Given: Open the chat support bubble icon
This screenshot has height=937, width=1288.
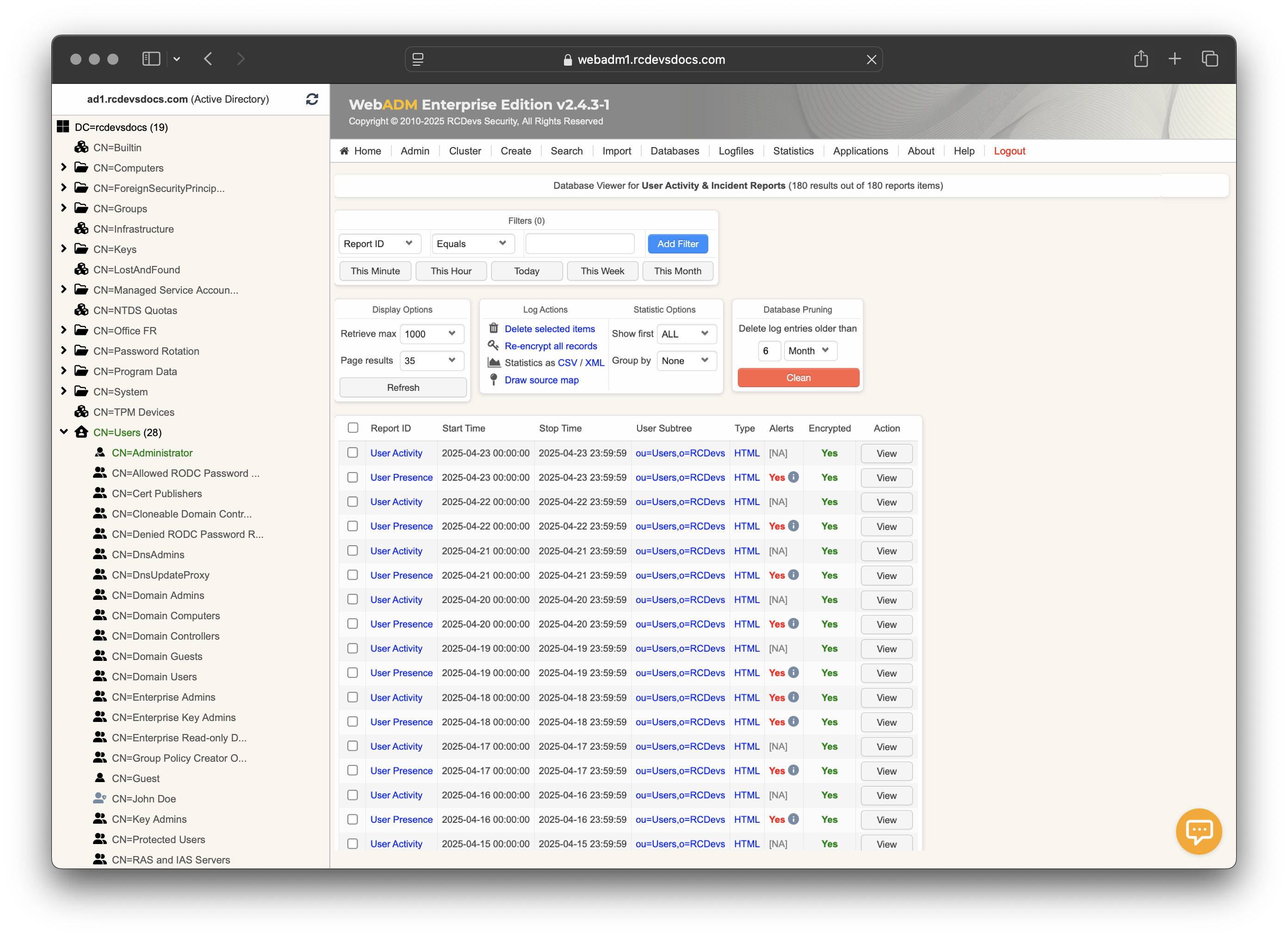Looking at the screenshot, I should [x=1199, y=831].
